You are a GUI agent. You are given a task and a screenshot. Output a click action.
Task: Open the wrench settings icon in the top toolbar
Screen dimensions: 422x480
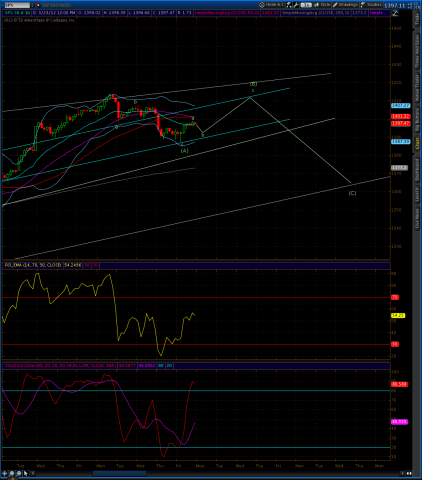[x=296, y=5]
